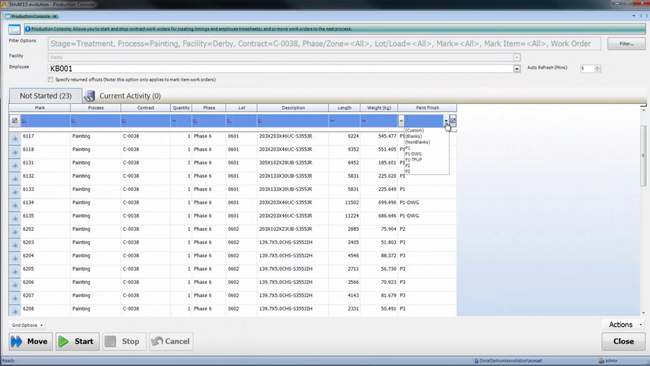Click the row pin icon for mark 6202
The image size is (650, 366).
pyautogui.click(x=15, y=231)
